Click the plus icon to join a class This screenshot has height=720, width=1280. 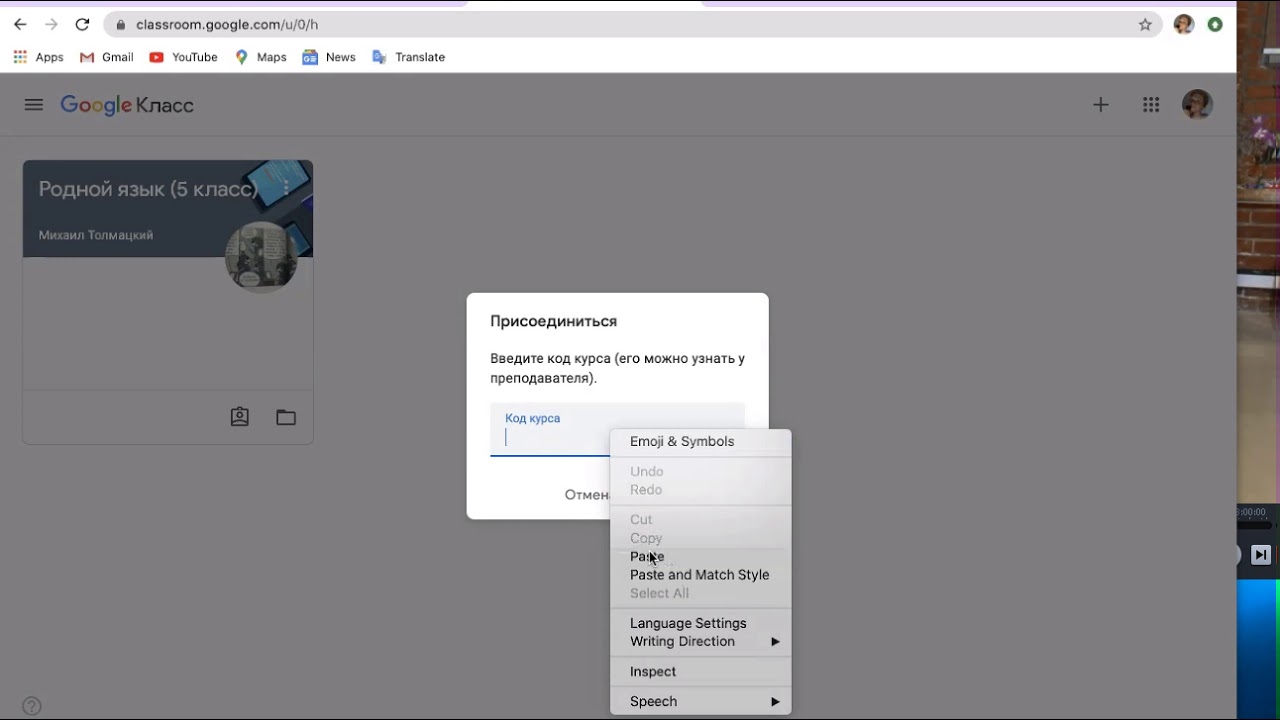pos(1101,105)
